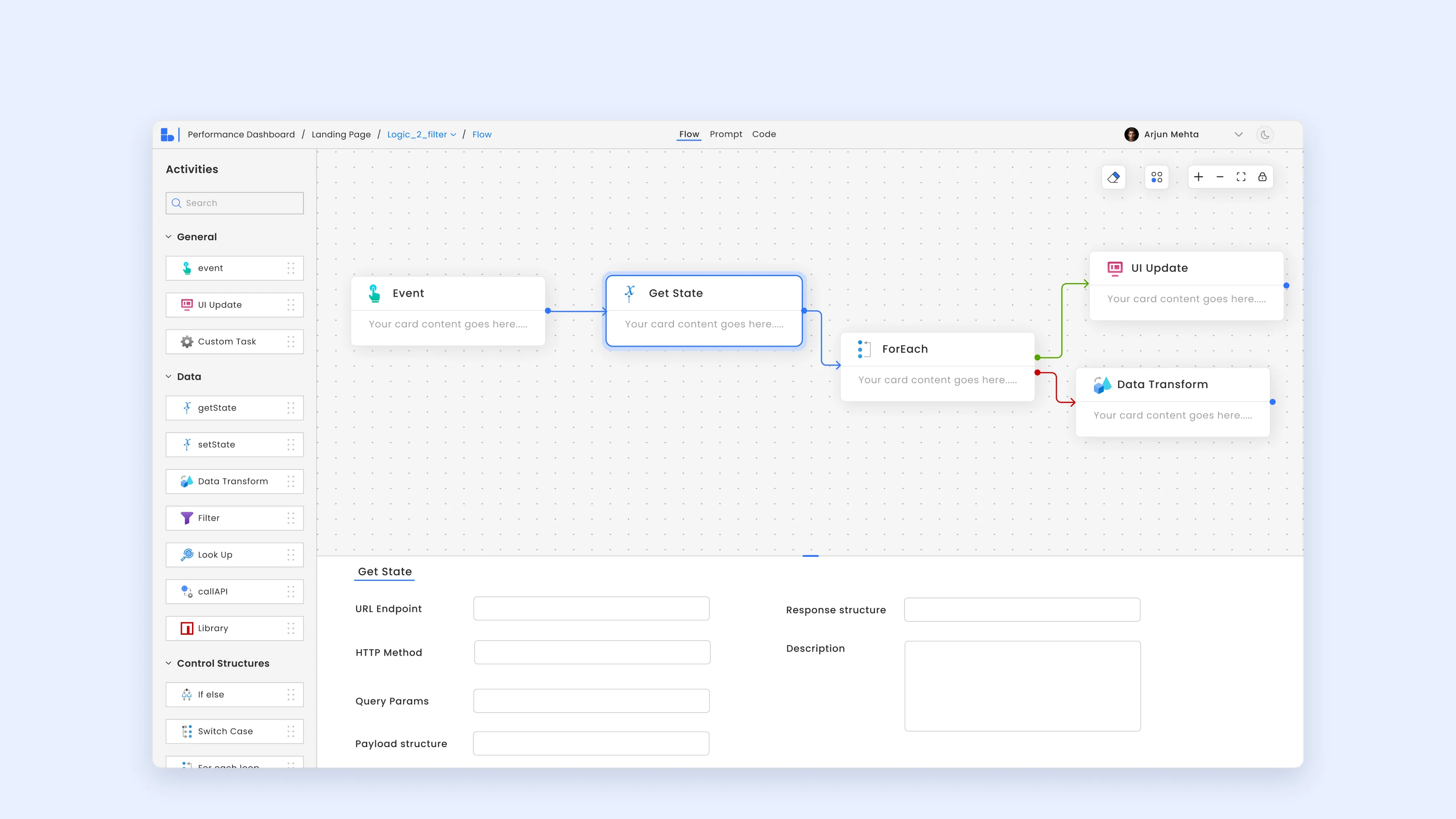The image size is (1456, 819).
Task: Click the getState variable icon
Action: coord(187,408)
